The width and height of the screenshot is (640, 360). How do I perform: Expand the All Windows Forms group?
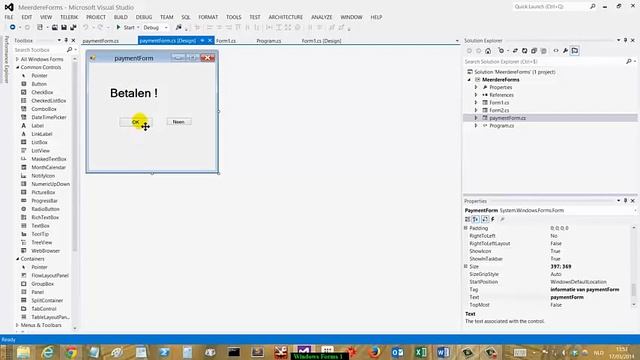point(18,59)
